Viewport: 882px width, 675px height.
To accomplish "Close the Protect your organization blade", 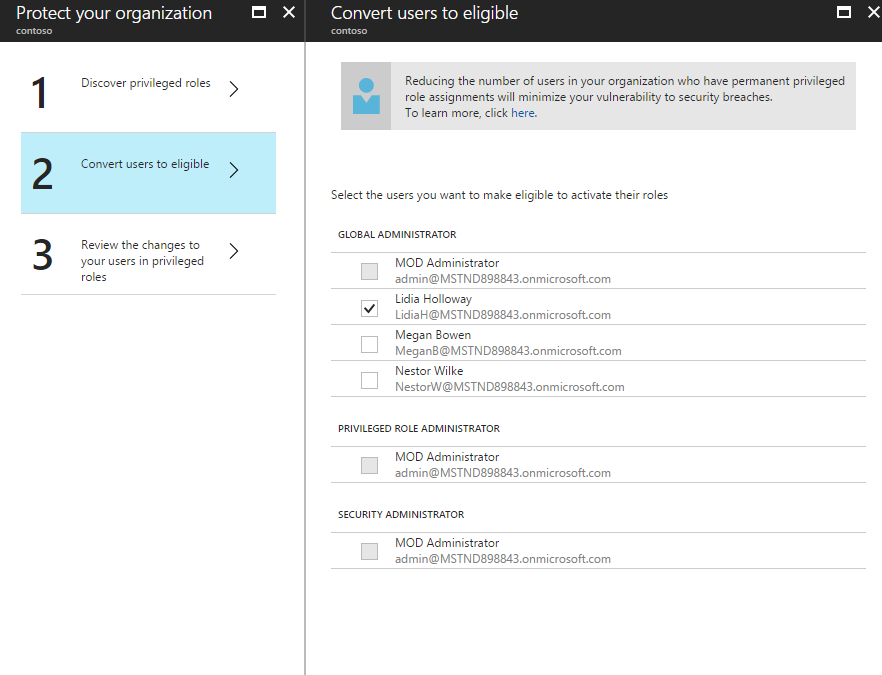I will [289, 12].
